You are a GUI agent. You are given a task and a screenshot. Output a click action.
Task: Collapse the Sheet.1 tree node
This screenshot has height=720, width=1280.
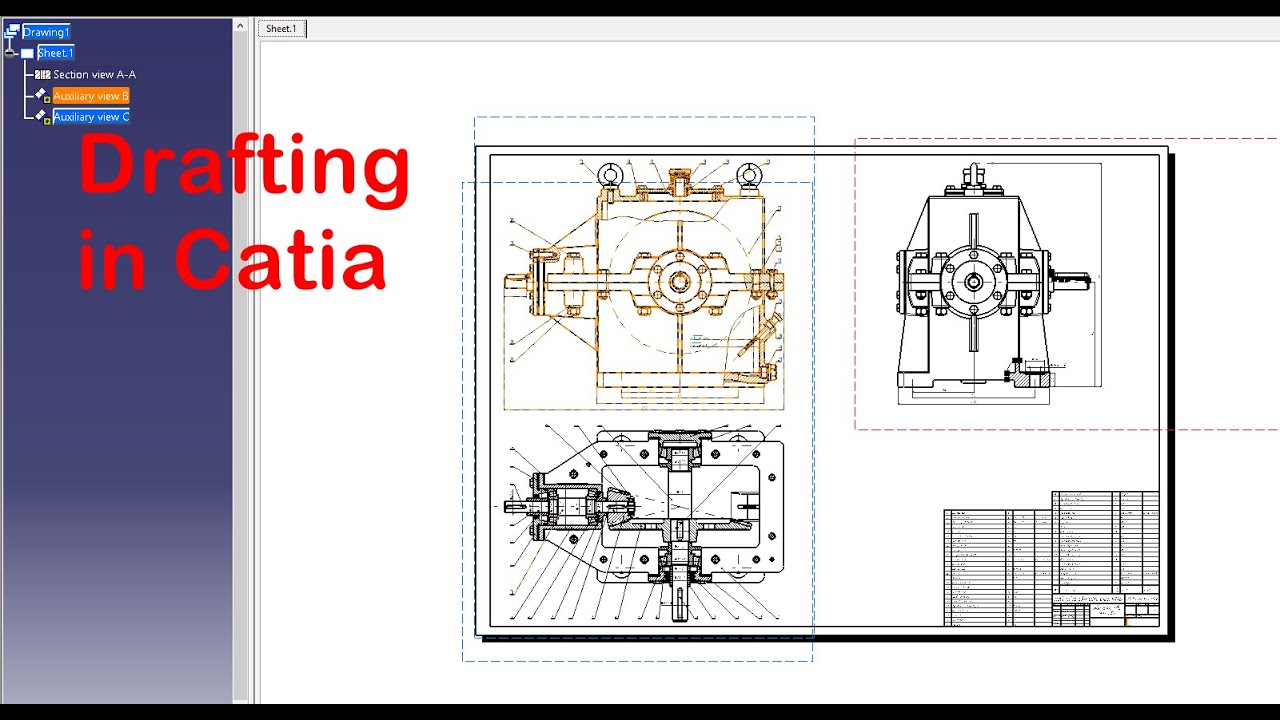(x=11, y=53)
